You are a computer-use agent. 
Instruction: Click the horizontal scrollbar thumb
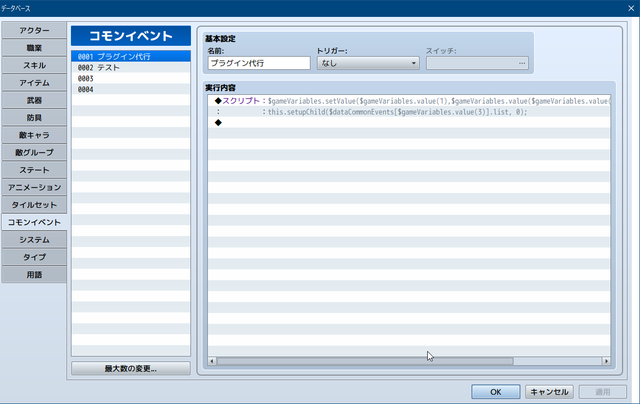click(365, 361)
